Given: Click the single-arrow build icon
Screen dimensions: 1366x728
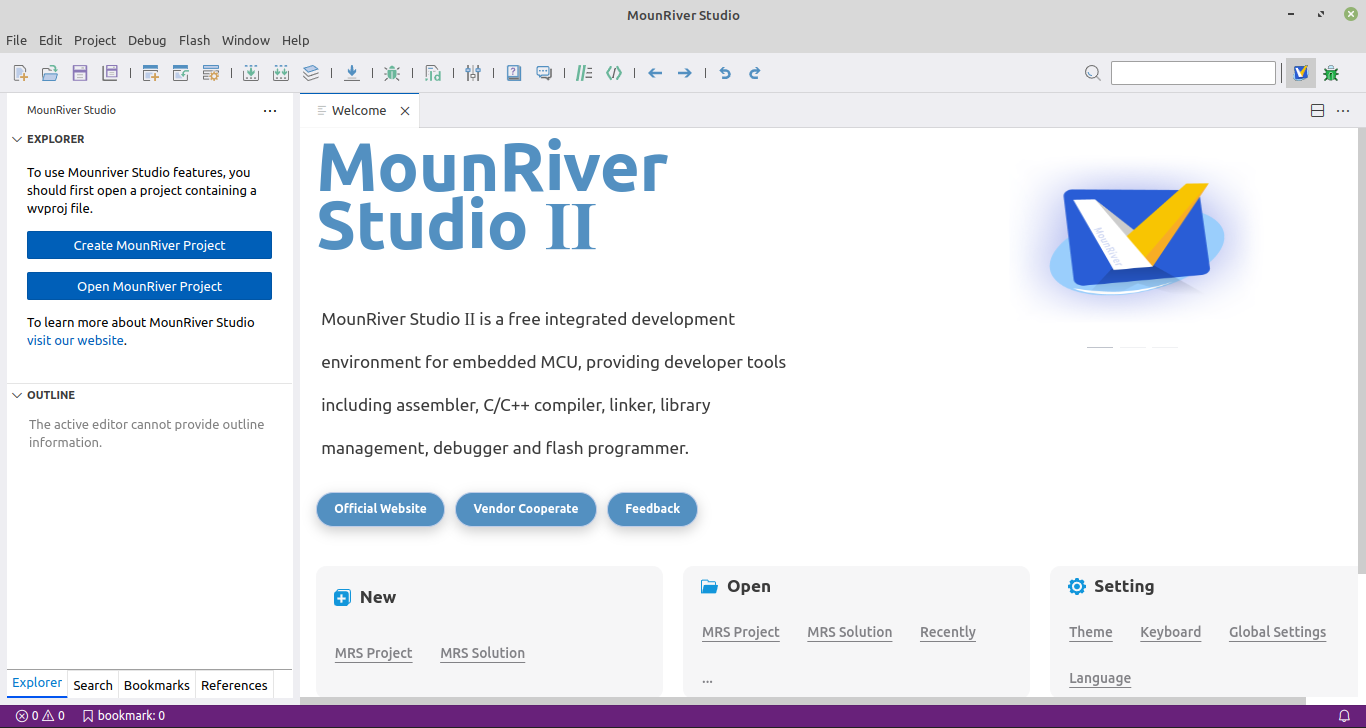Looking at the screenshot, I should coord(251,73).
